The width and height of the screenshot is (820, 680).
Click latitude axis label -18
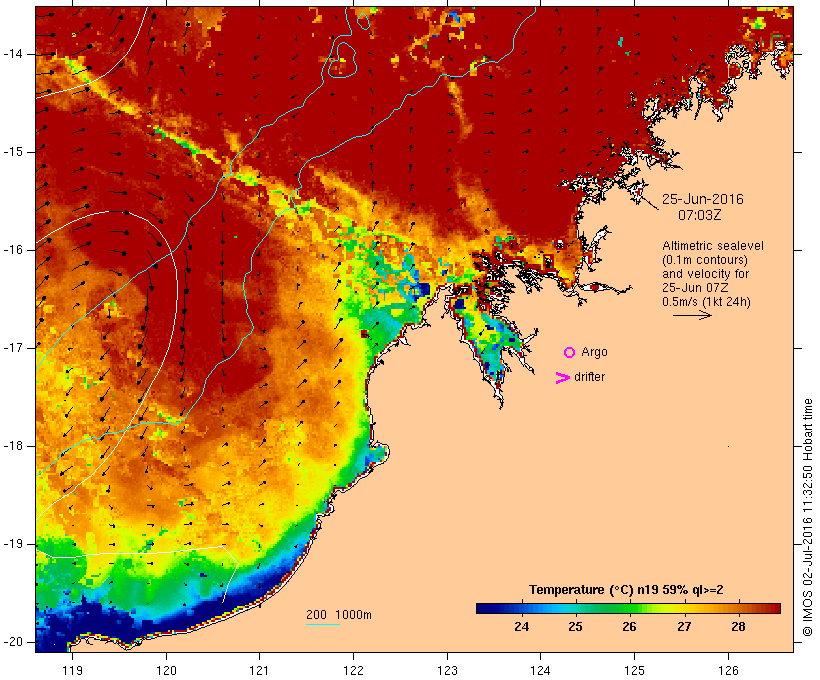coord(13,446)
